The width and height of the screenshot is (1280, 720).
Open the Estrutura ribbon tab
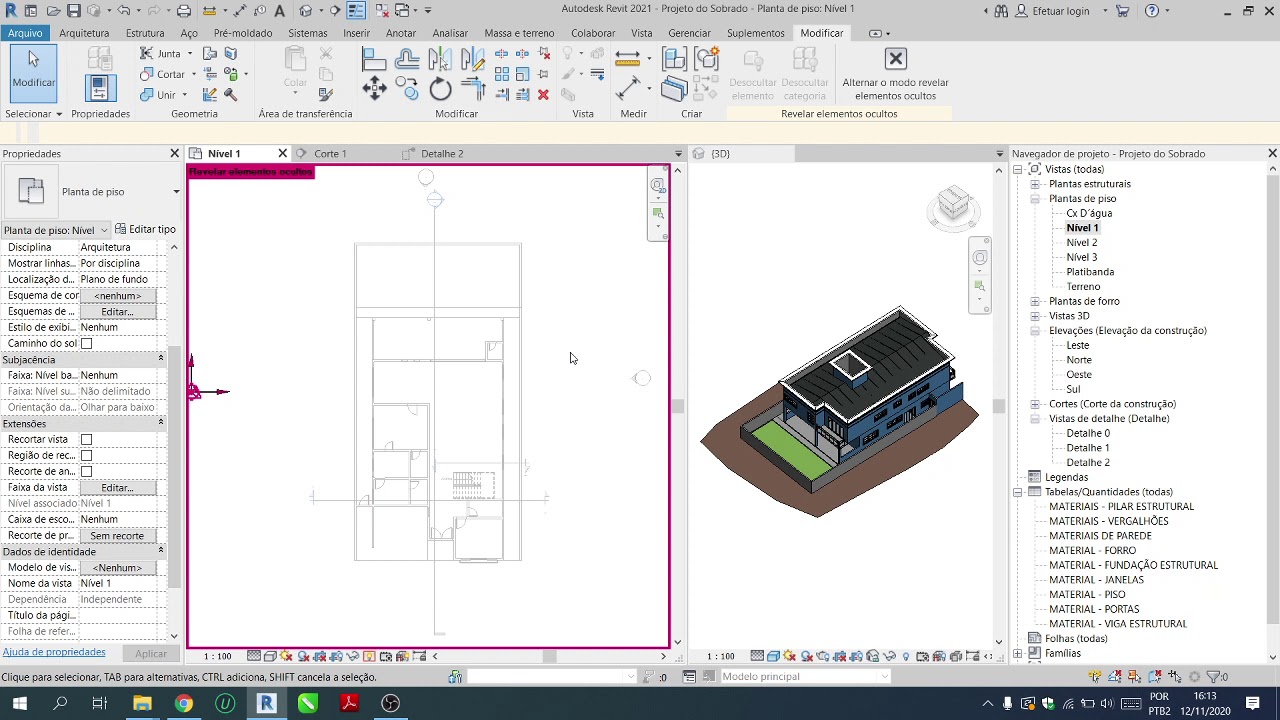[145, 33]
